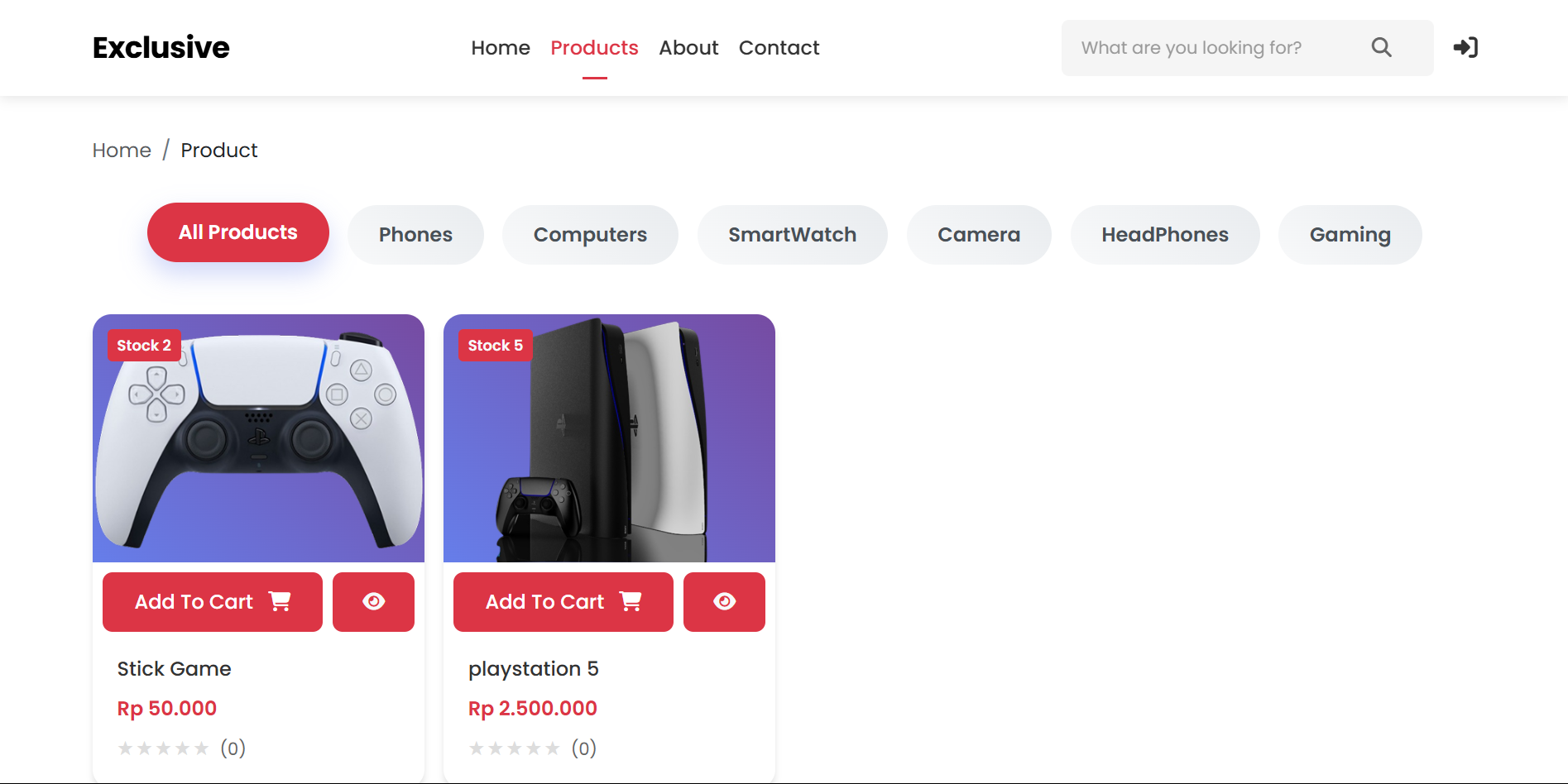Choose the Gaming category filter

[1350, 235]
